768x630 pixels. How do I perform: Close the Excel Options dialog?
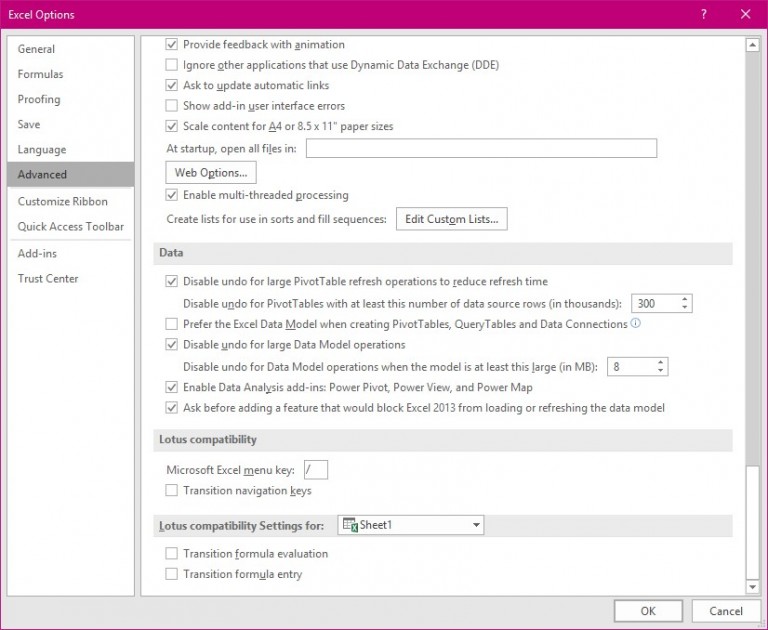[x=745, y=14]
